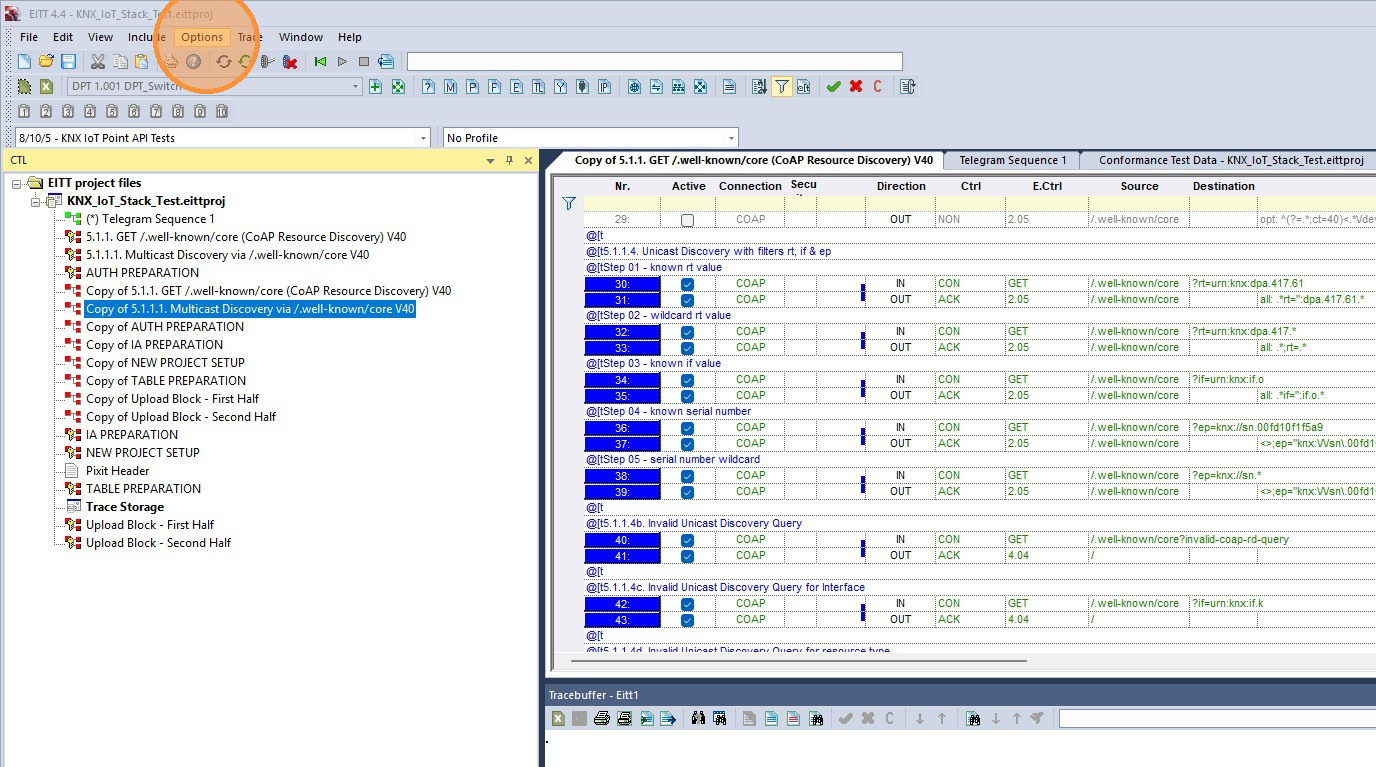Click the green step-to-start playback icon
This screenshot has height=767, width=1376.
click(x=320, y=62)
